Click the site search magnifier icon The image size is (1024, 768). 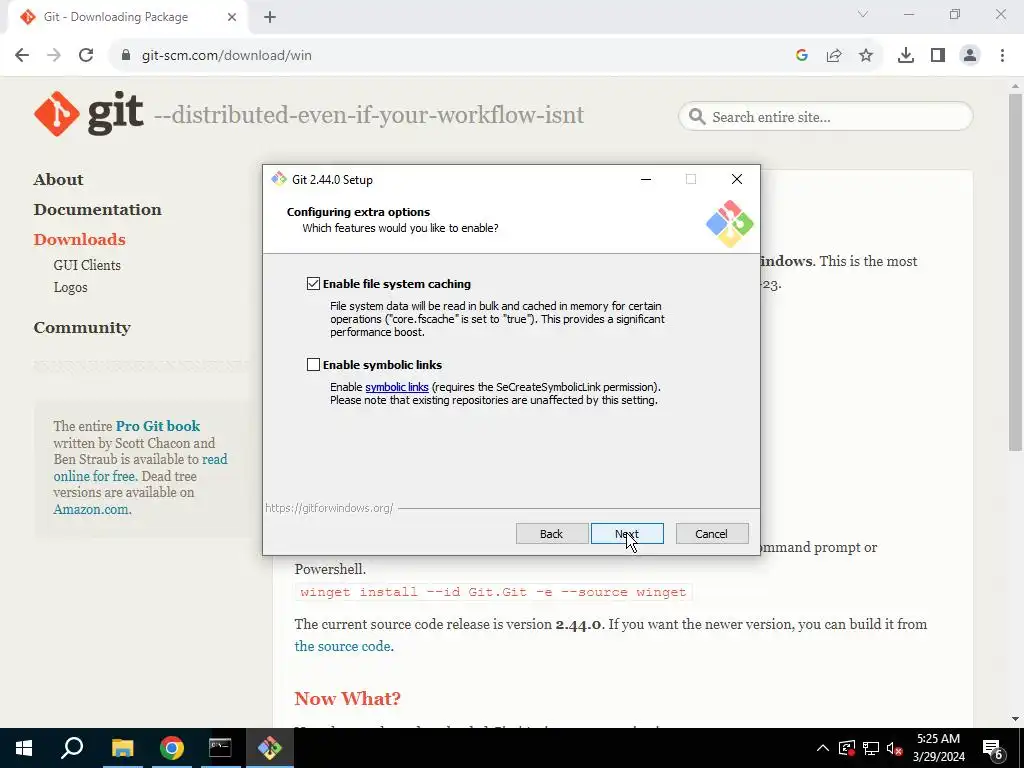pos(697,117)
